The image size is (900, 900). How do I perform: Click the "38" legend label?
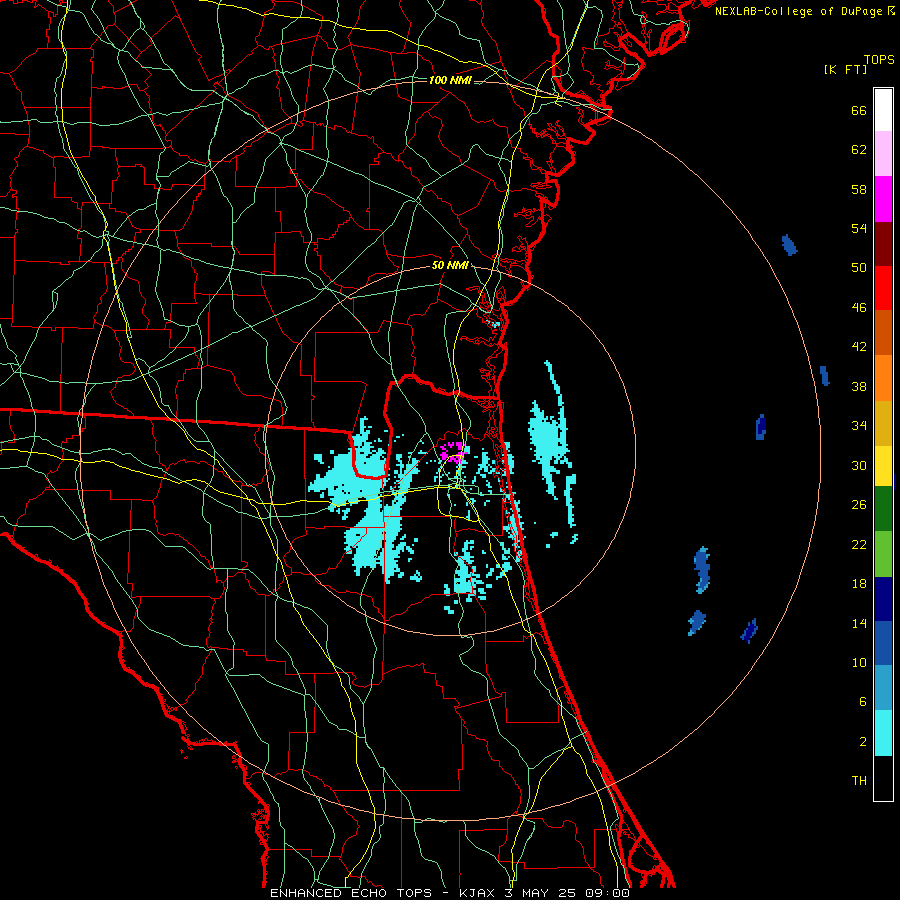[859, 386]
